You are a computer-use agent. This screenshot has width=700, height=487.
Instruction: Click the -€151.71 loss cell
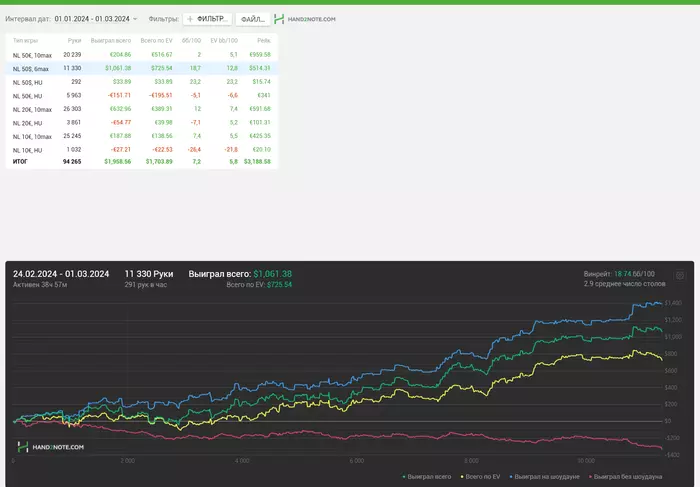119,95
